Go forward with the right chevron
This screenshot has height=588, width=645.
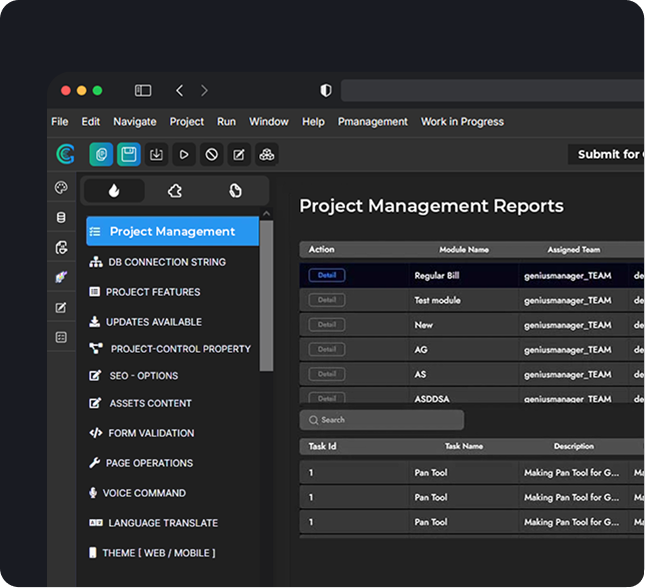pos(204,90)
